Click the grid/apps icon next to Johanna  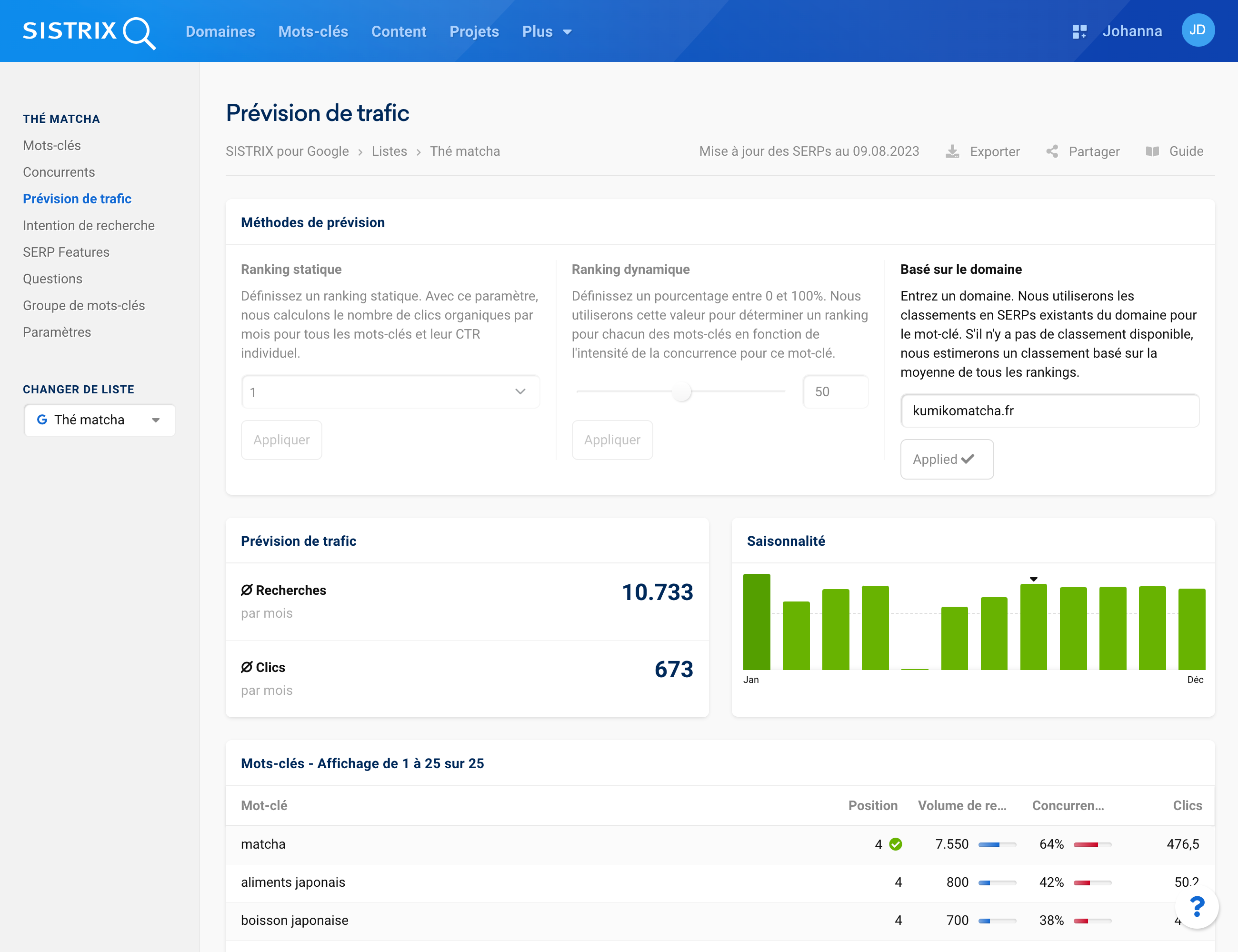pyautogui.click(x=1078, y=31)
